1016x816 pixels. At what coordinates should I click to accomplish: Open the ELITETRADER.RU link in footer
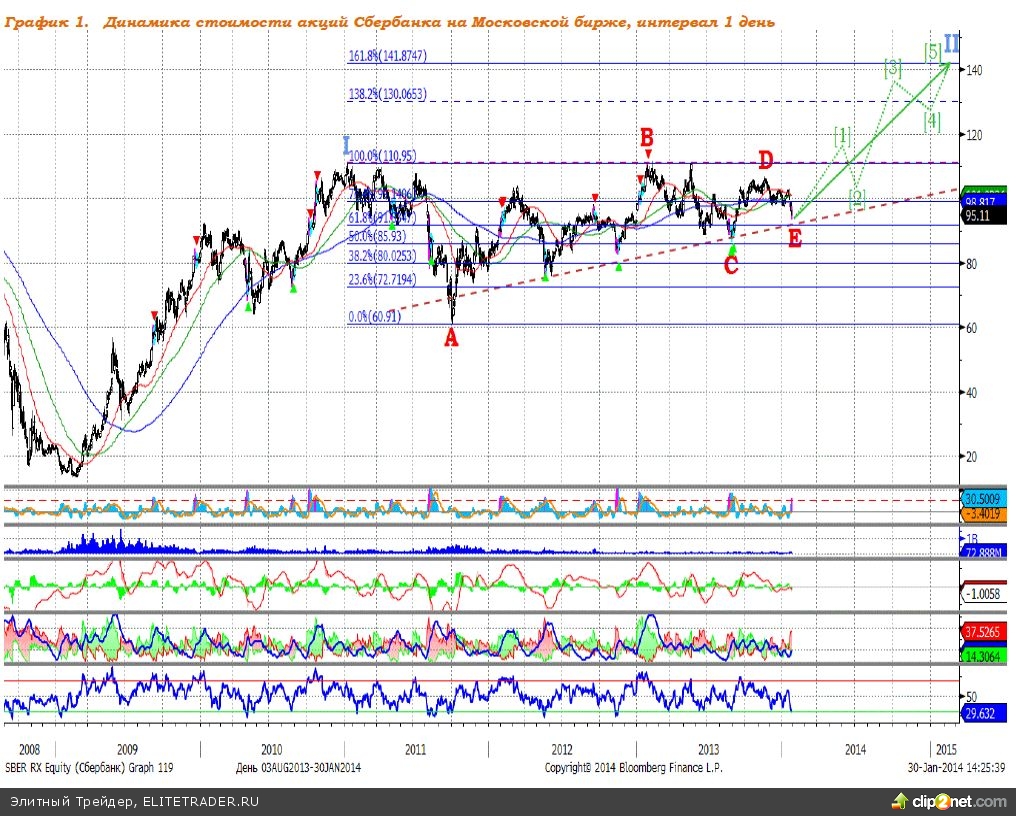coord(201,801)
